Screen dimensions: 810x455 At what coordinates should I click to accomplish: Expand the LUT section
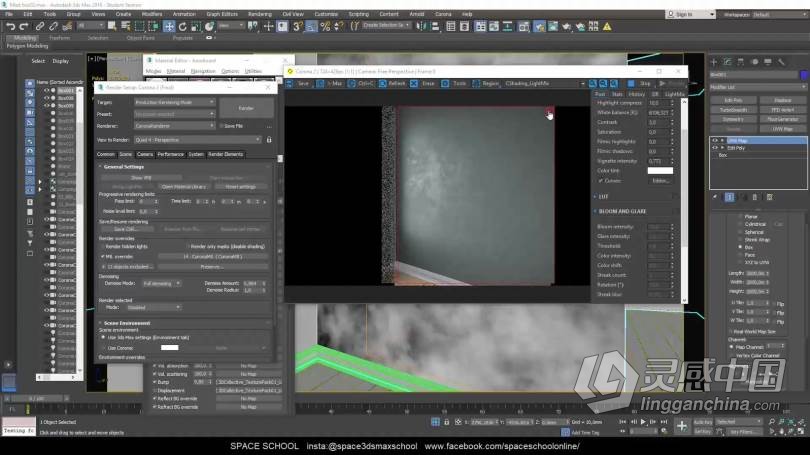(x=603, y=197)
